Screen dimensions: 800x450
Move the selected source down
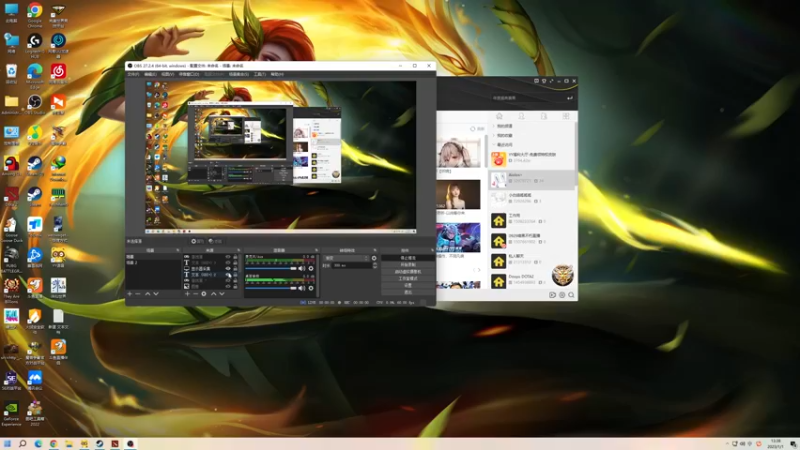222,294
